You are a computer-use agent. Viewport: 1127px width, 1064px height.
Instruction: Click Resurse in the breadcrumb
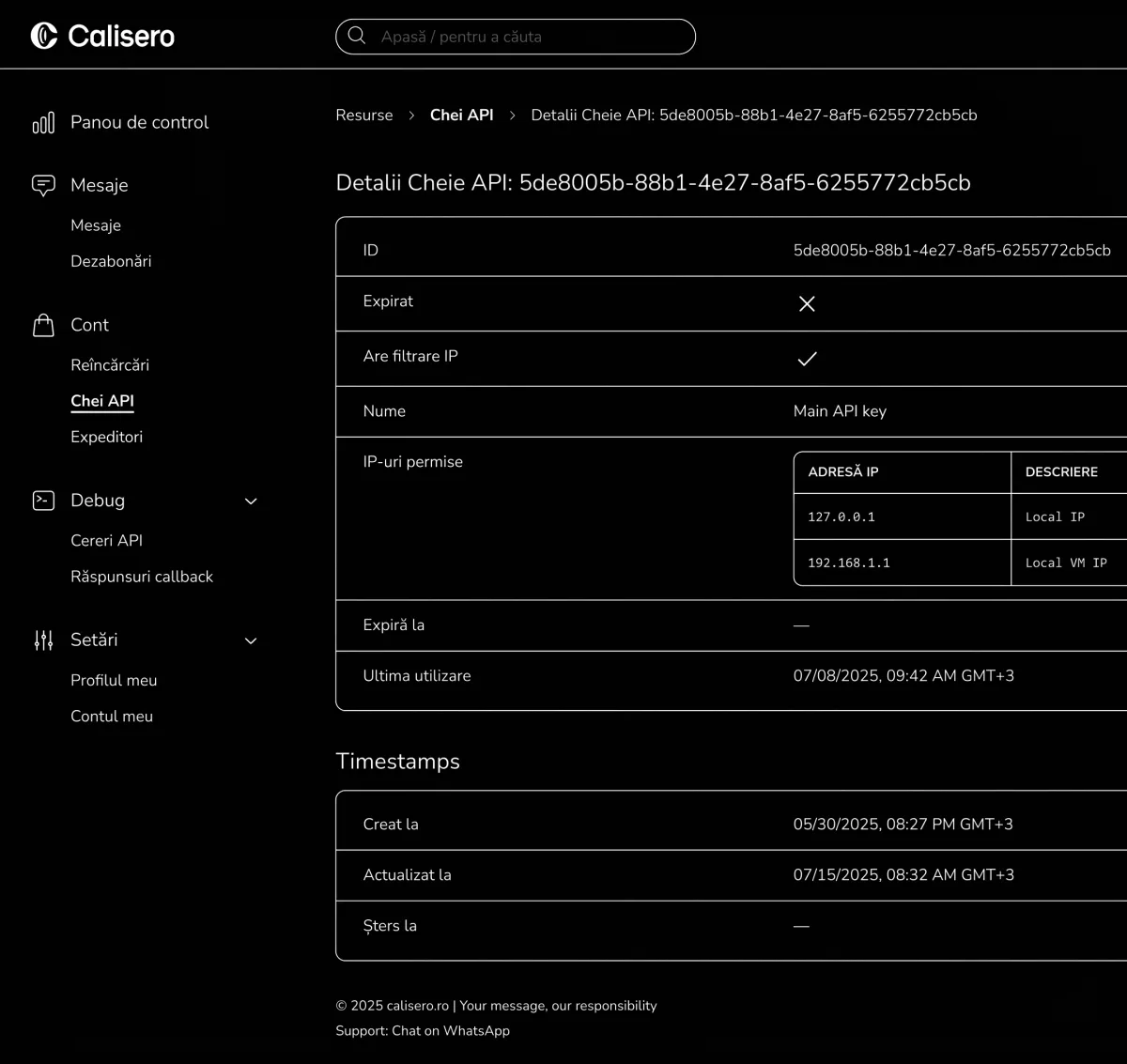click(x=364, y=115)
